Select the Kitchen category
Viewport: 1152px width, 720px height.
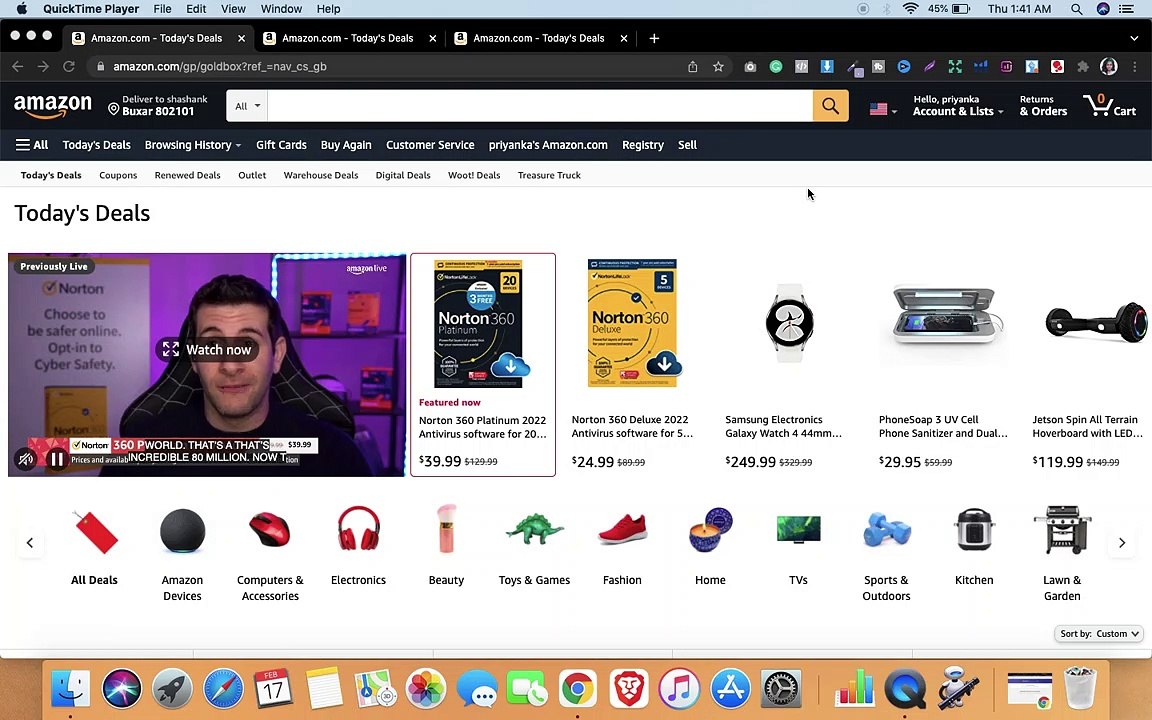pos(973,545)
